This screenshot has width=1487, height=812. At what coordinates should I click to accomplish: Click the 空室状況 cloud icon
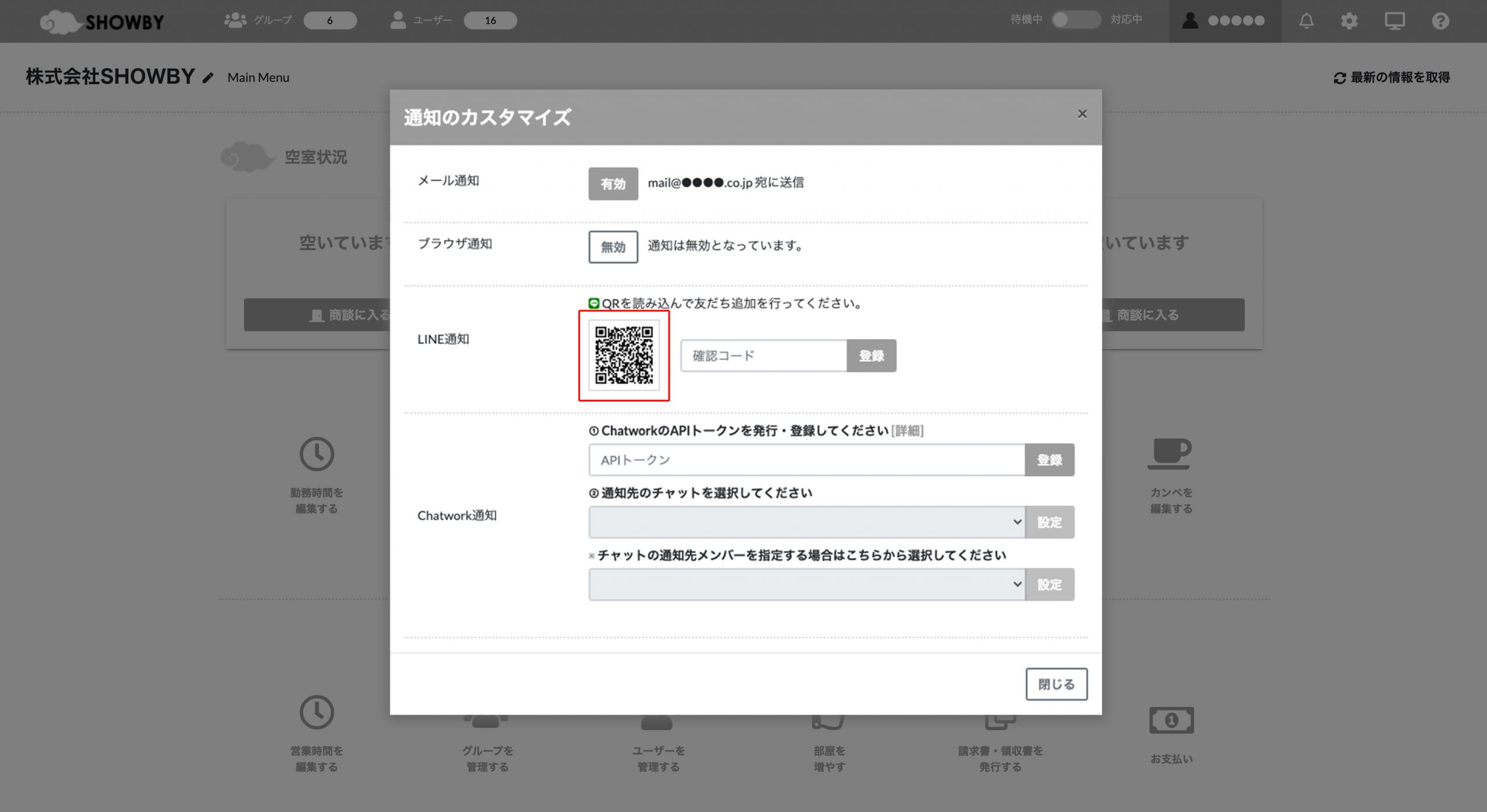coord(248,157)
